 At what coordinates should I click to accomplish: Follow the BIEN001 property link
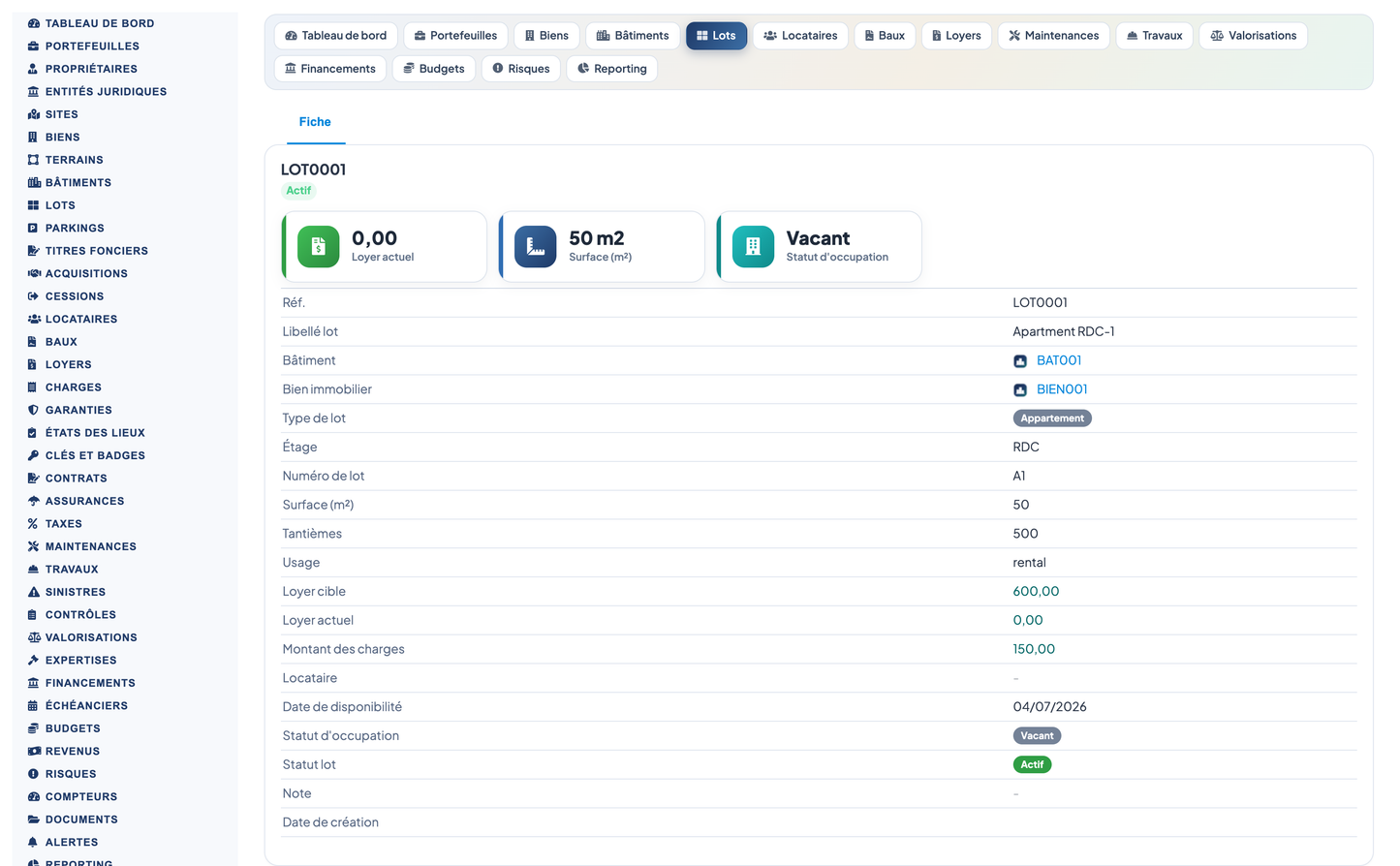pos(1062,389)
